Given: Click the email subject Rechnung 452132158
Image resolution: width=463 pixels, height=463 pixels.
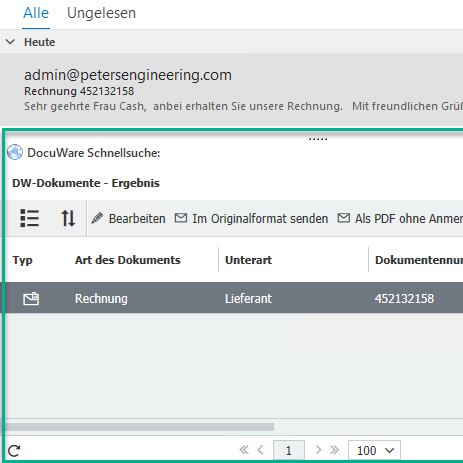Looking at the screenshot, I should 79,91.
